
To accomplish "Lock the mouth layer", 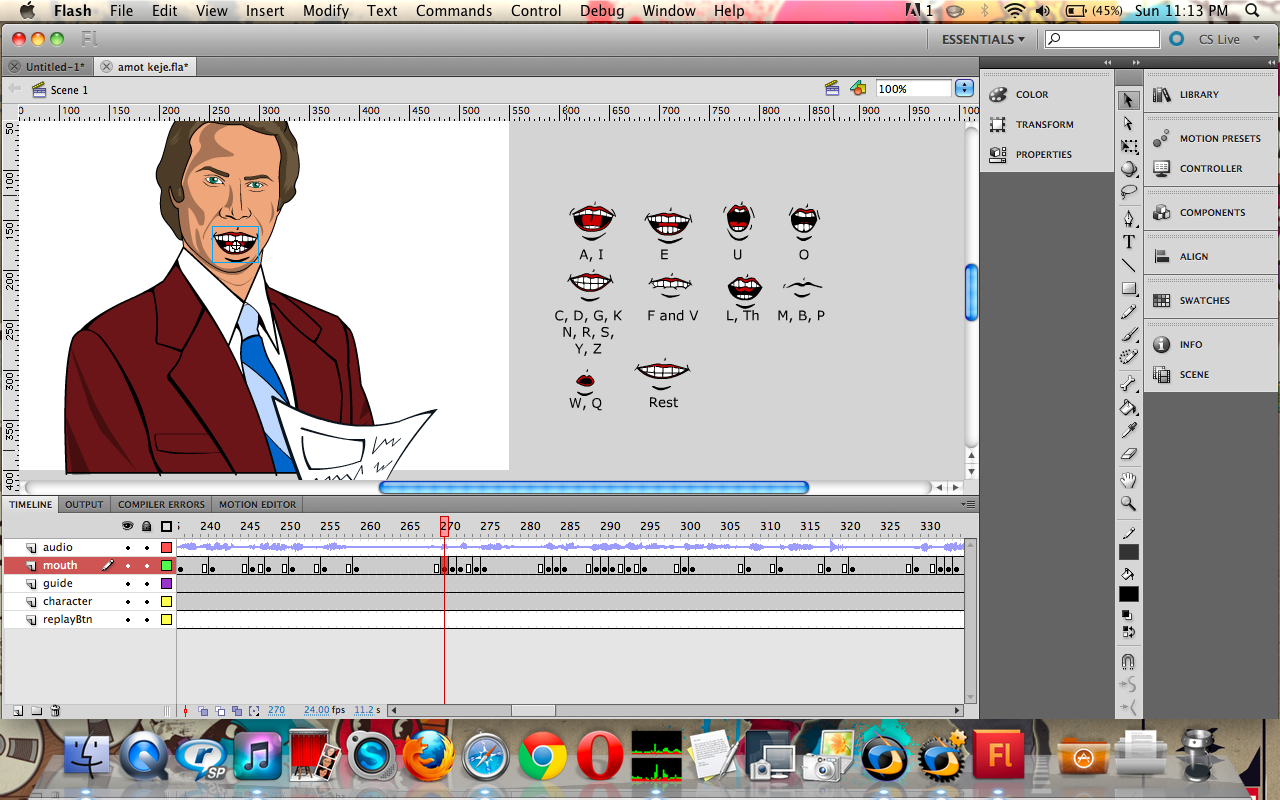I will 146,565.
